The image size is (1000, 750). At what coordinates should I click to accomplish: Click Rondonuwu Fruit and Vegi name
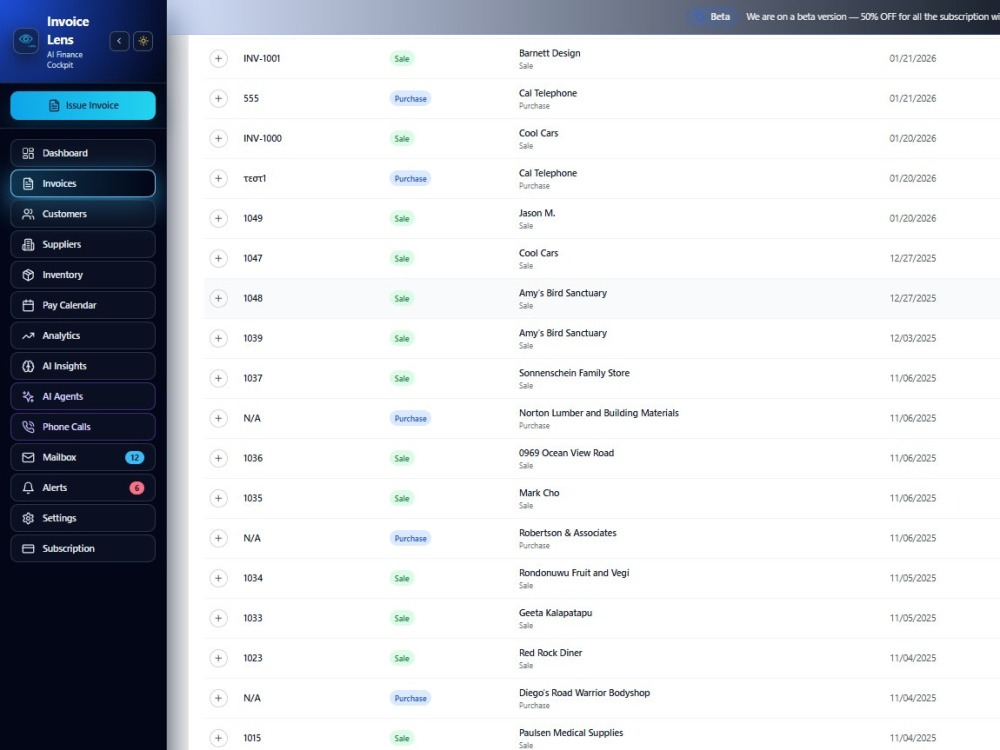coord(574,573)
